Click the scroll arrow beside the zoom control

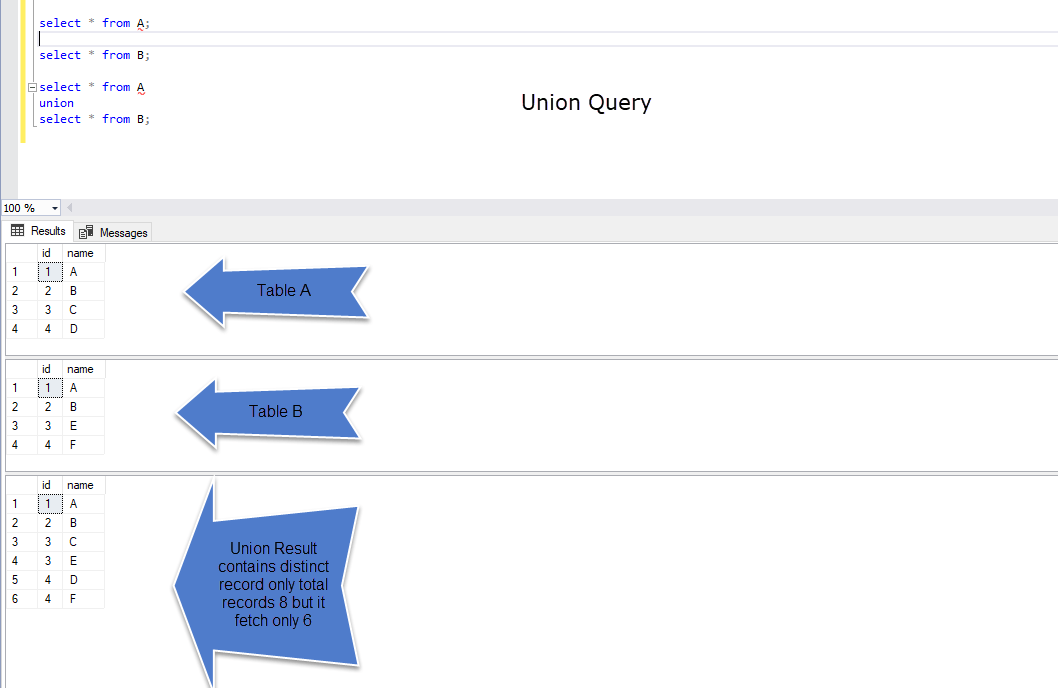tap(70, 207)
